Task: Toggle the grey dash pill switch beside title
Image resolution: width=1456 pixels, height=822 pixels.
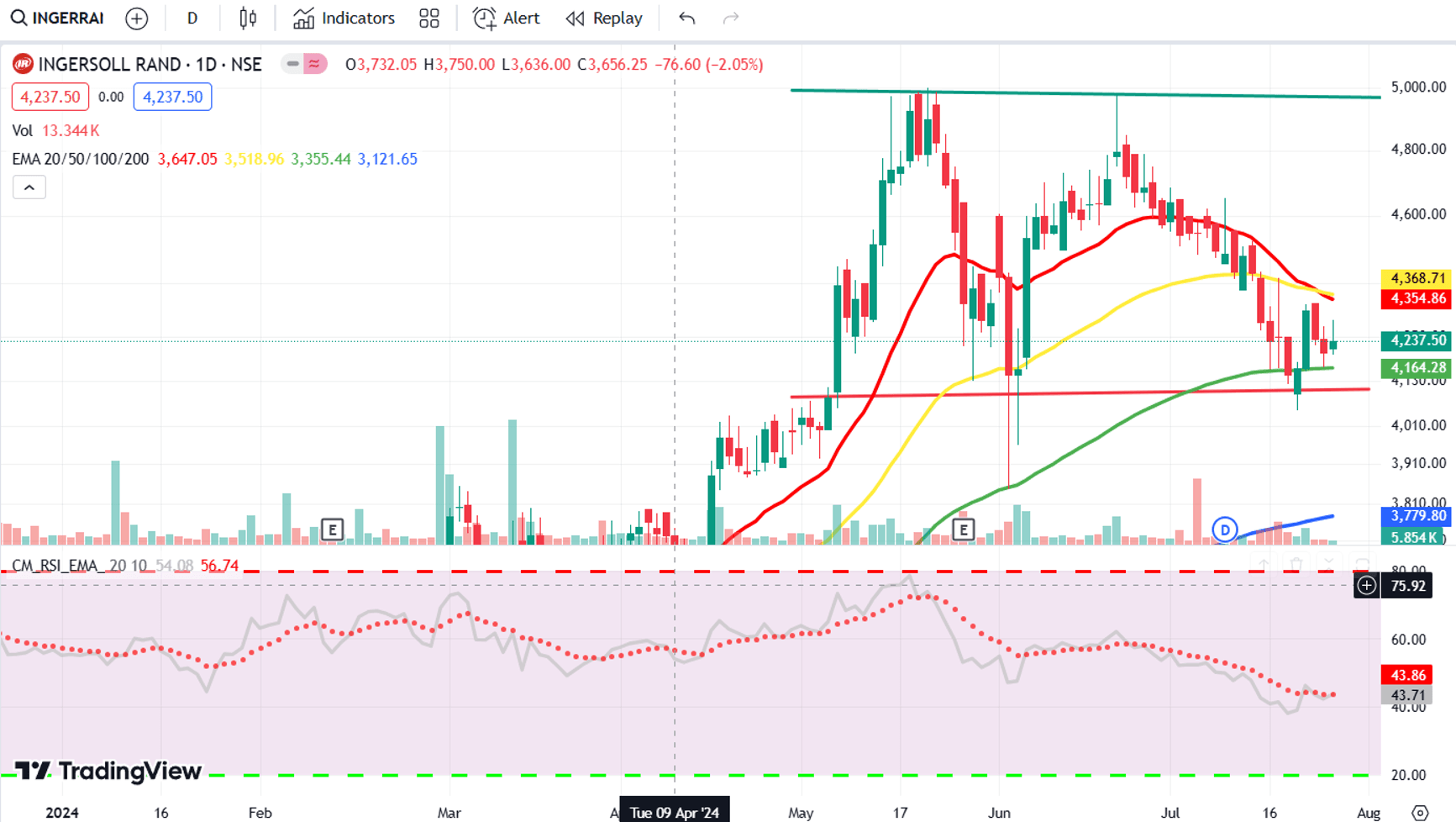Action: pyautogui.click(x=292, y=64)
